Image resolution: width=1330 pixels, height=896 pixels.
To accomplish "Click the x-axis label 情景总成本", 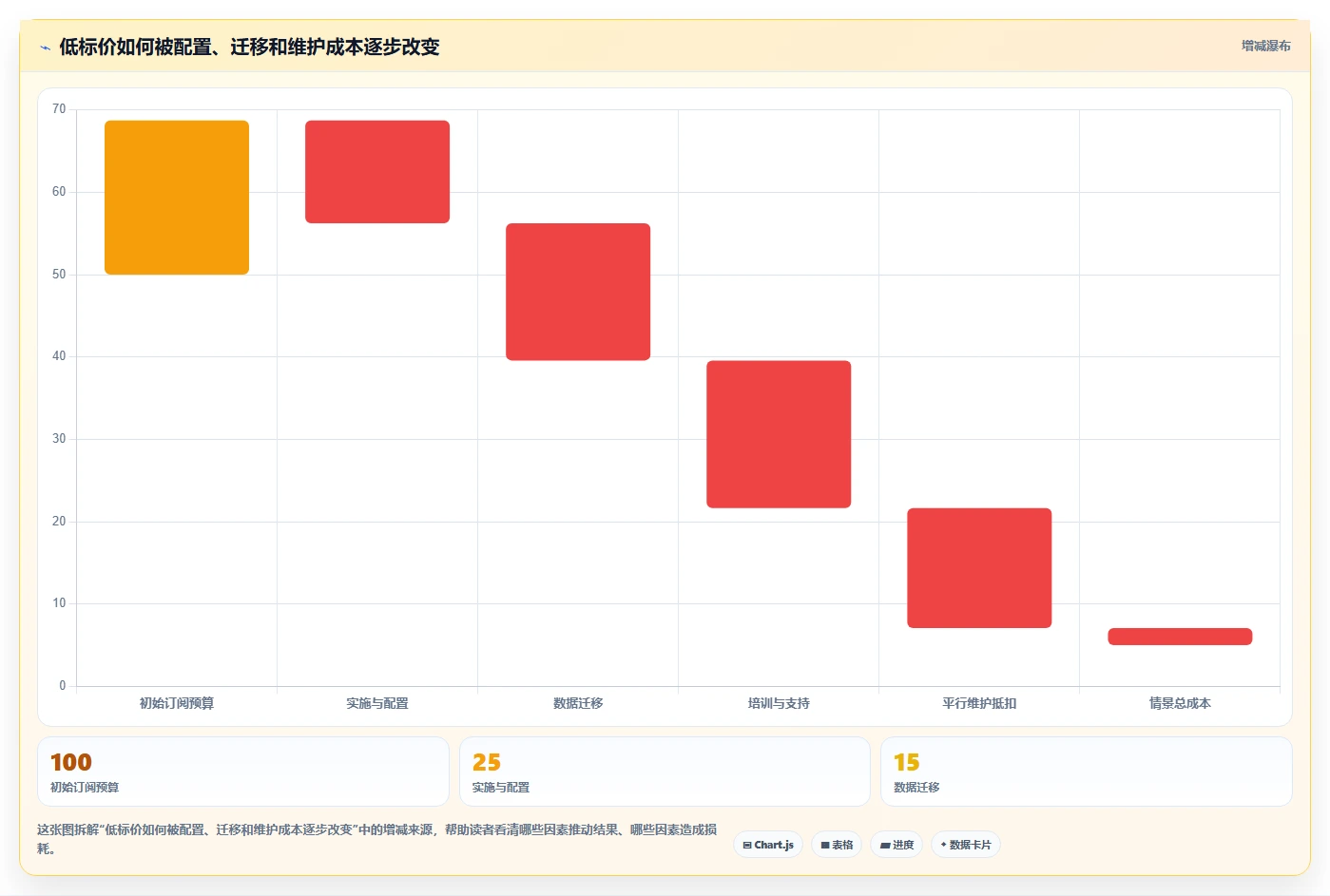I will coord(1180,703).
